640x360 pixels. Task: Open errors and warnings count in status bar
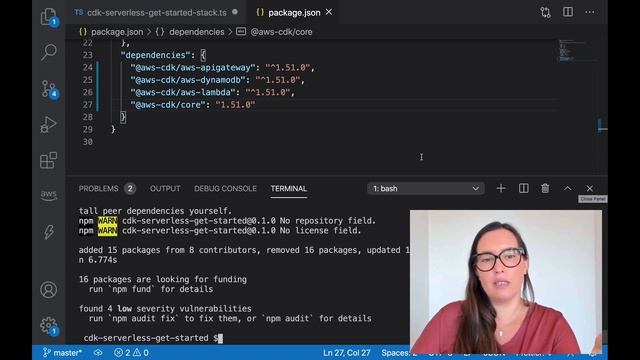pyautogui.click(x=131, y=353)
